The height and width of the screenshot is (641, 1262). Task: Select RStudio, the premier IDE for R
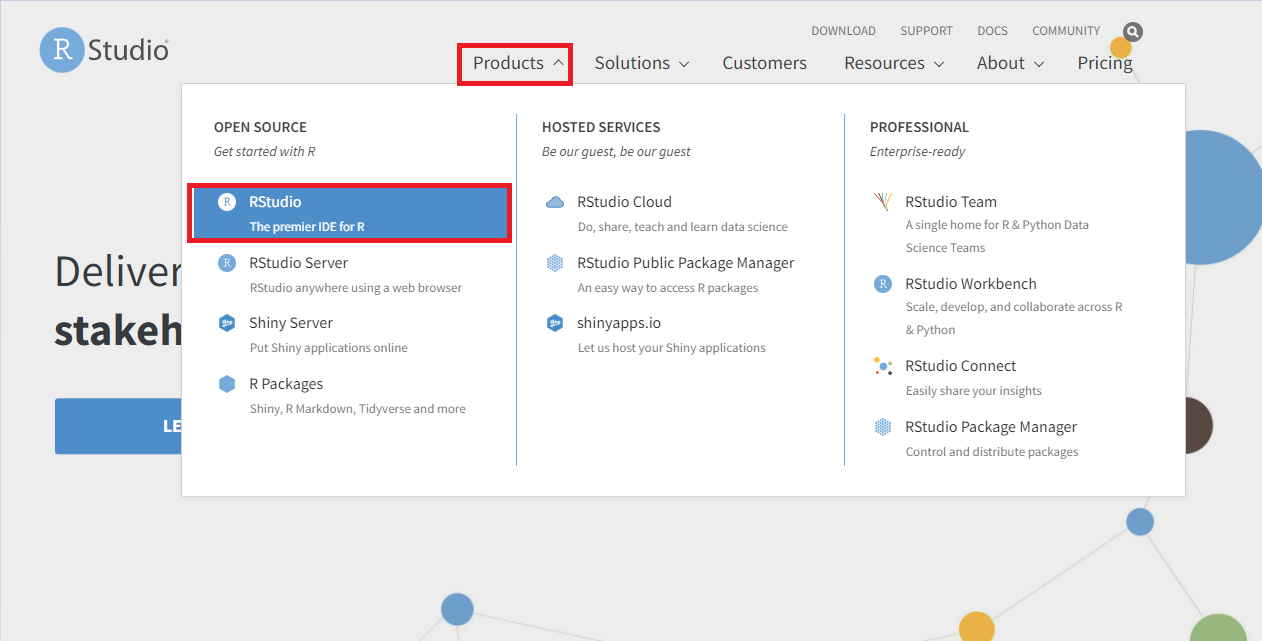click(x=350, y=213)
